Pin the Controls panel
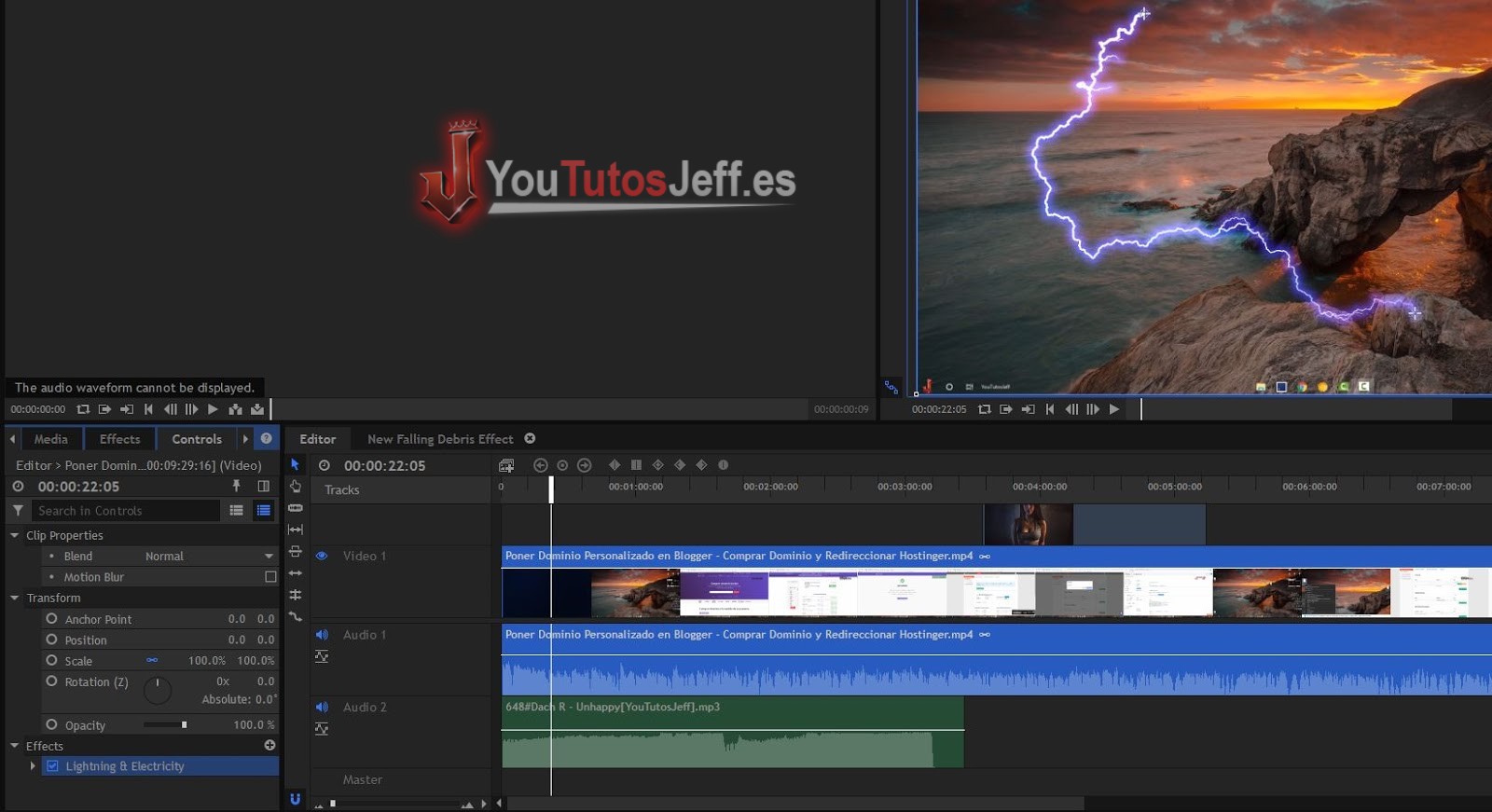Screen dimensions: 1492x812 (x=236, y=486)
